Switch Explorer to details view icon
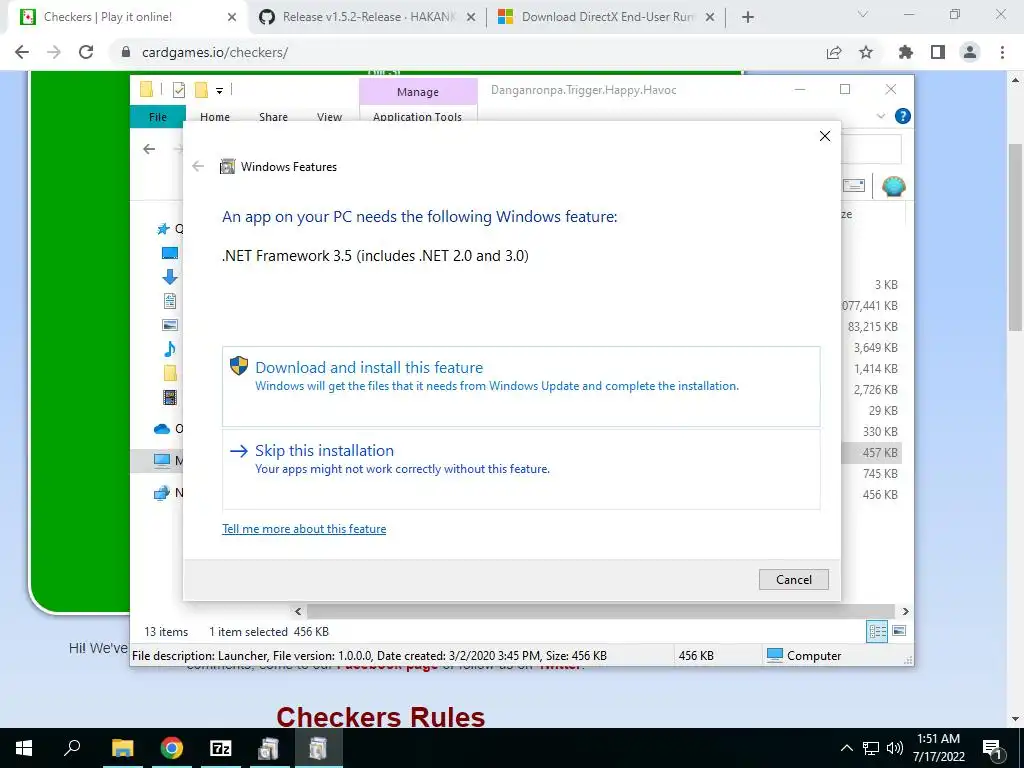This screenshot has height=768, width=1024. [878, 631]
